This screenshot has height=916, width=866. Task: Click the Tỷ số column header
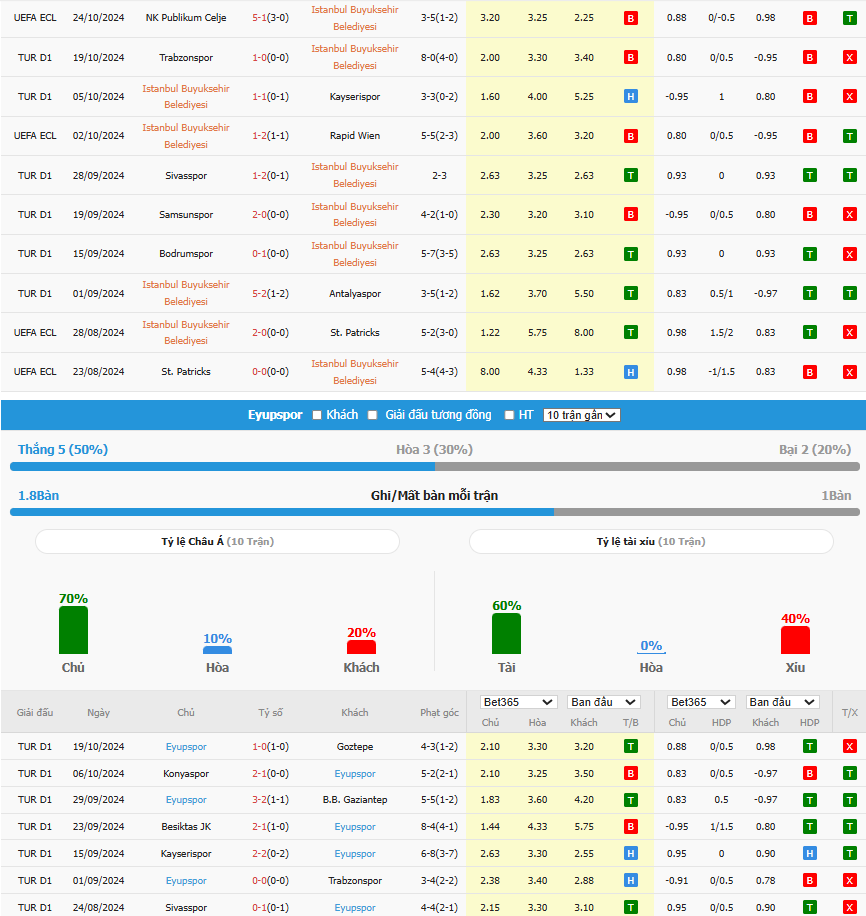click(x=271, y=713)
